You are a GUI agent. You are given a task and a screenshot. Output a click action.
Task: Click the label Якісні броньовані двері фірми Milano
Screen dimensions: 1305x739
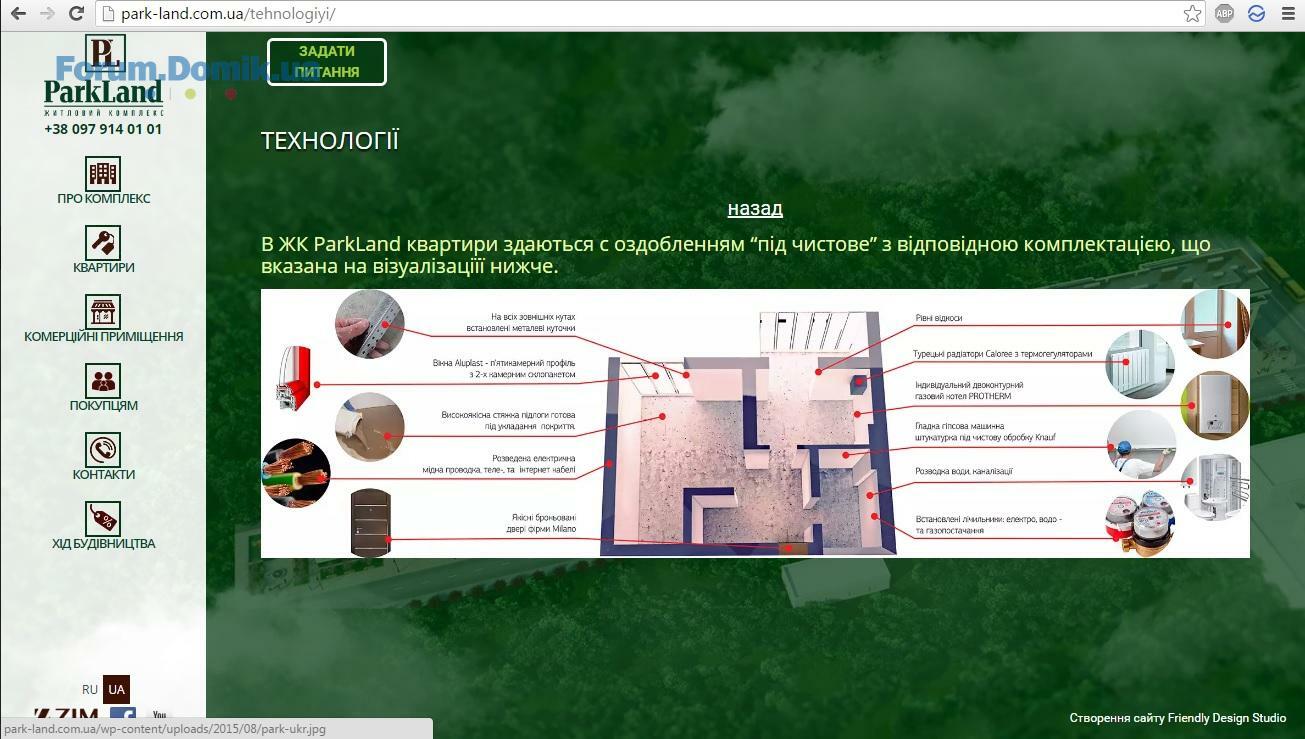pos(541,523)
